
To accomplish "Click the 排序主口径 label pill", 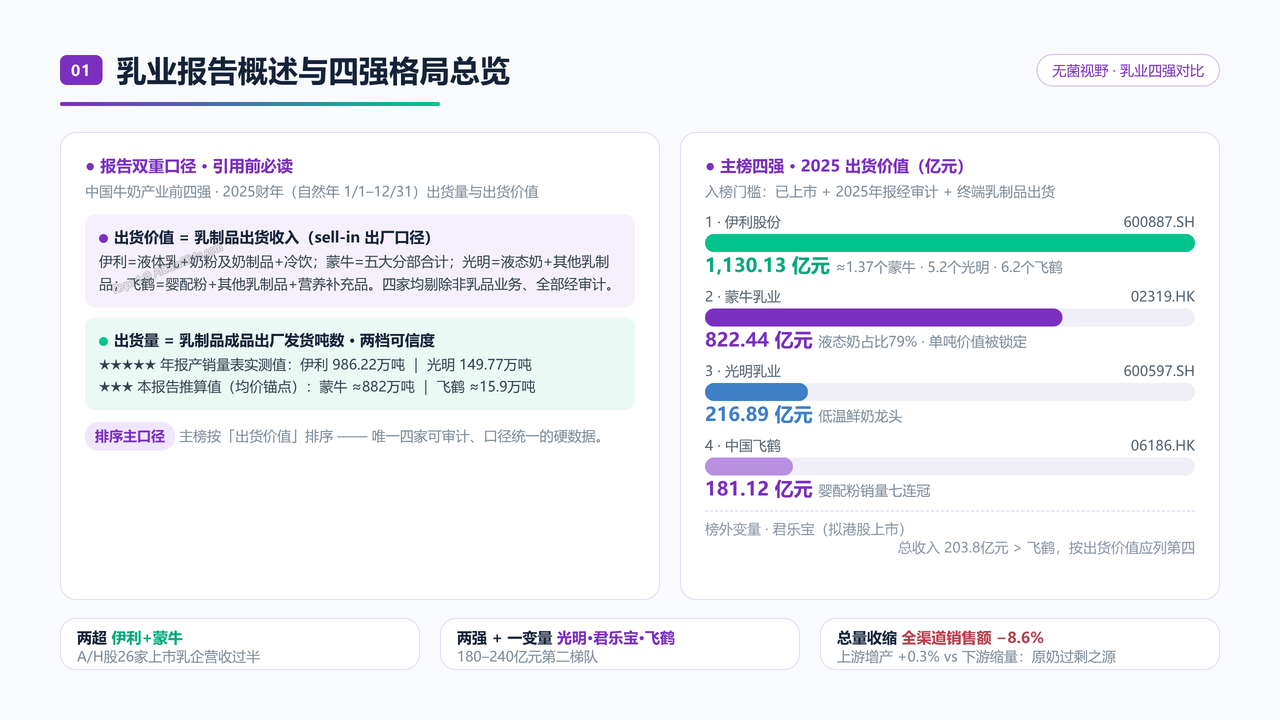I will coord(130,436).
